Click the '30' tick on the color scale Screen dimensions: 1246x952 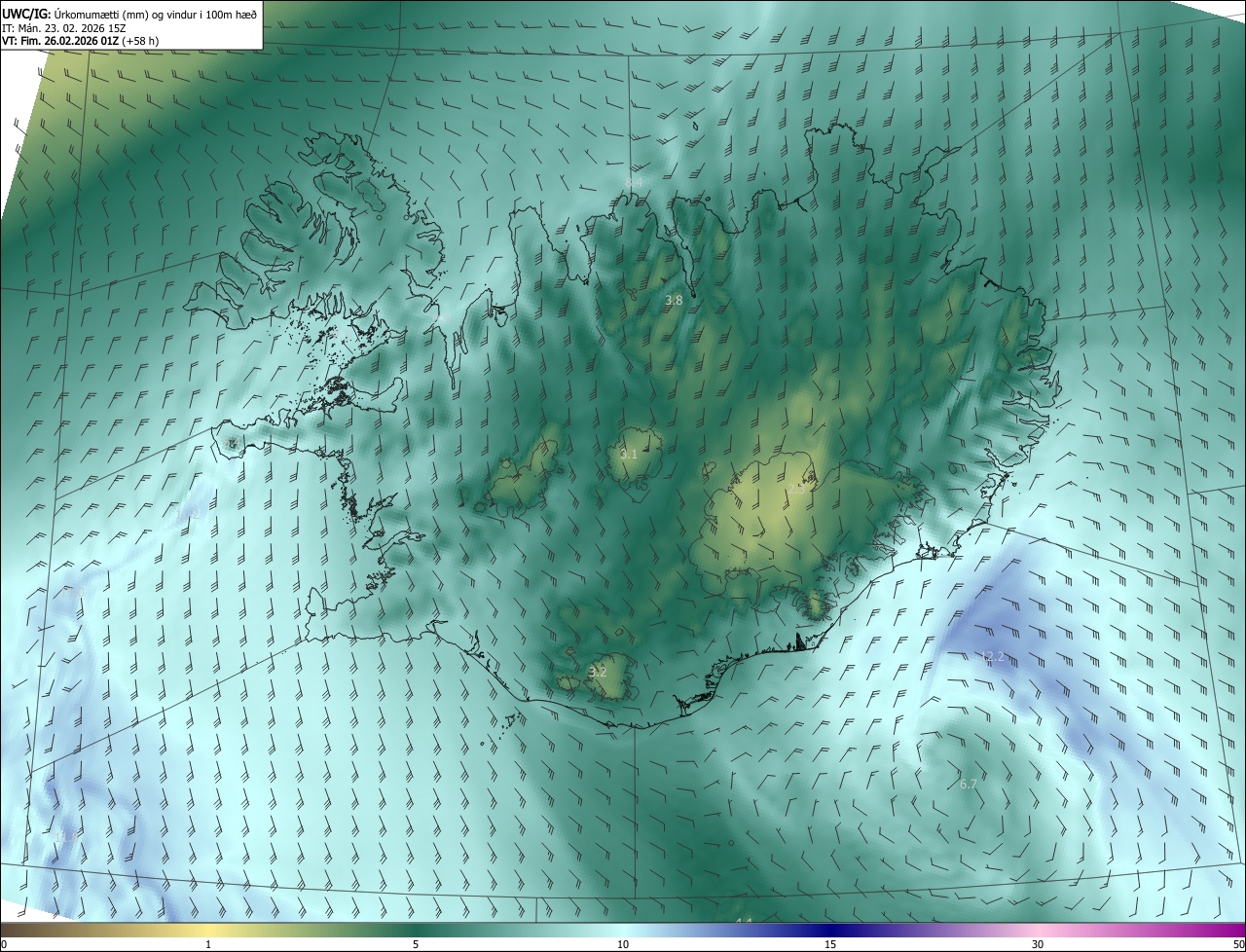[1038, 944]
